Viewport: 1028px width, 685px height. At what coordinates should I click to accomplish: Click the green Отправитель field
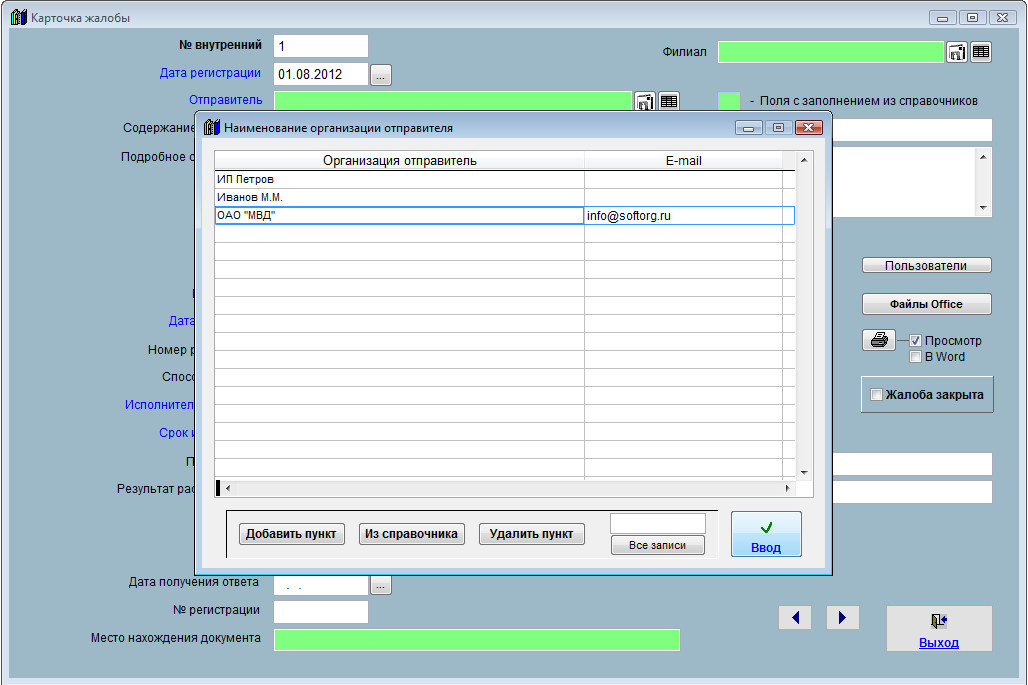click(453, 102)
